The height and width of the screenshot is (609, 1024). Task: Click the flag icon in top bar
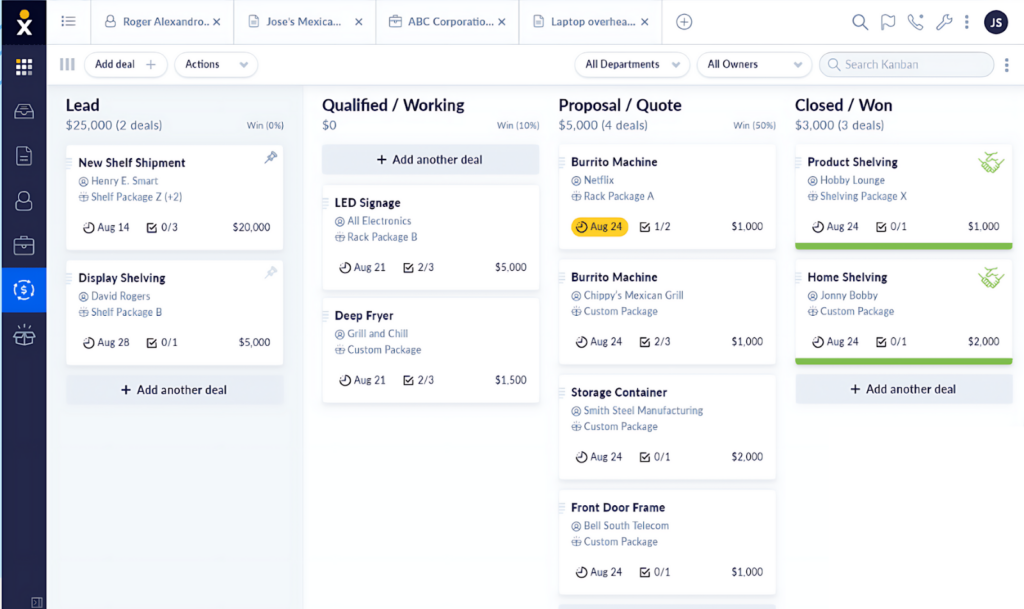tap(888, 22)
